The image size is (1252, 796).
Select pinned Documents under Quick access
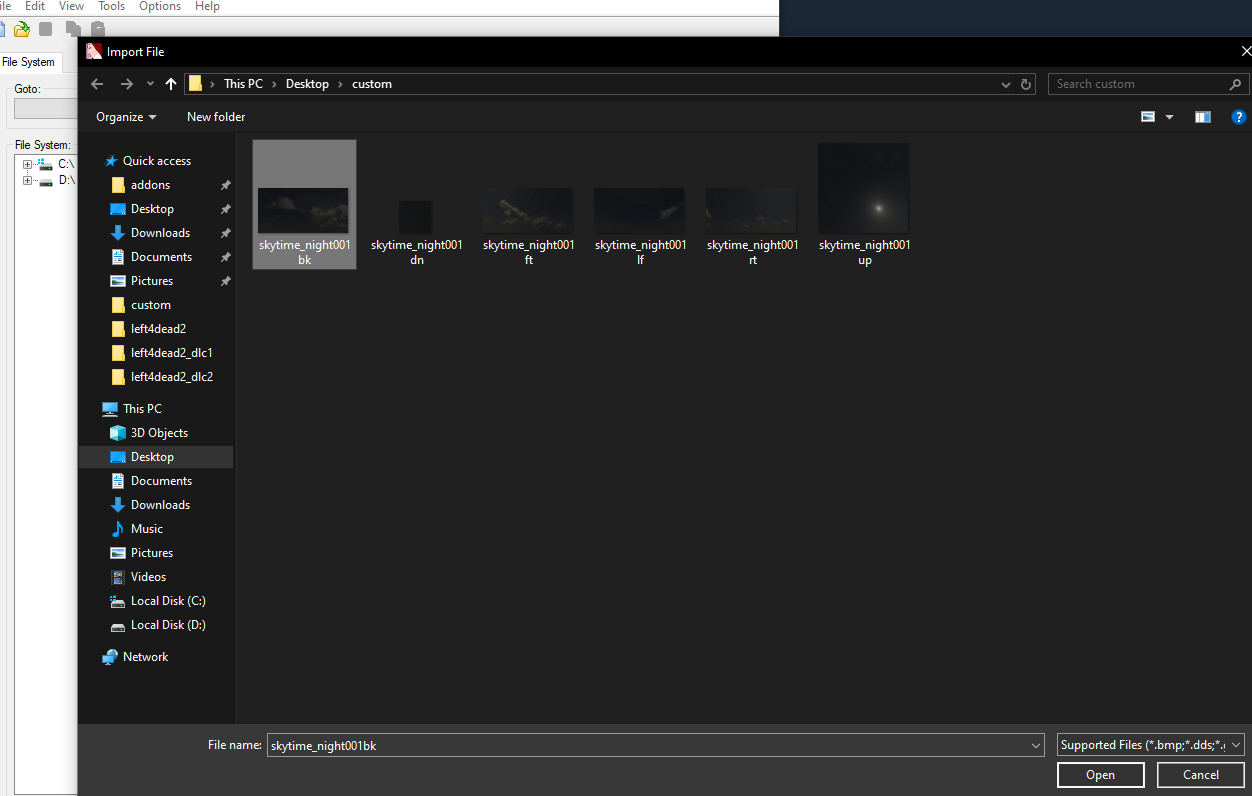pos(161,257)
